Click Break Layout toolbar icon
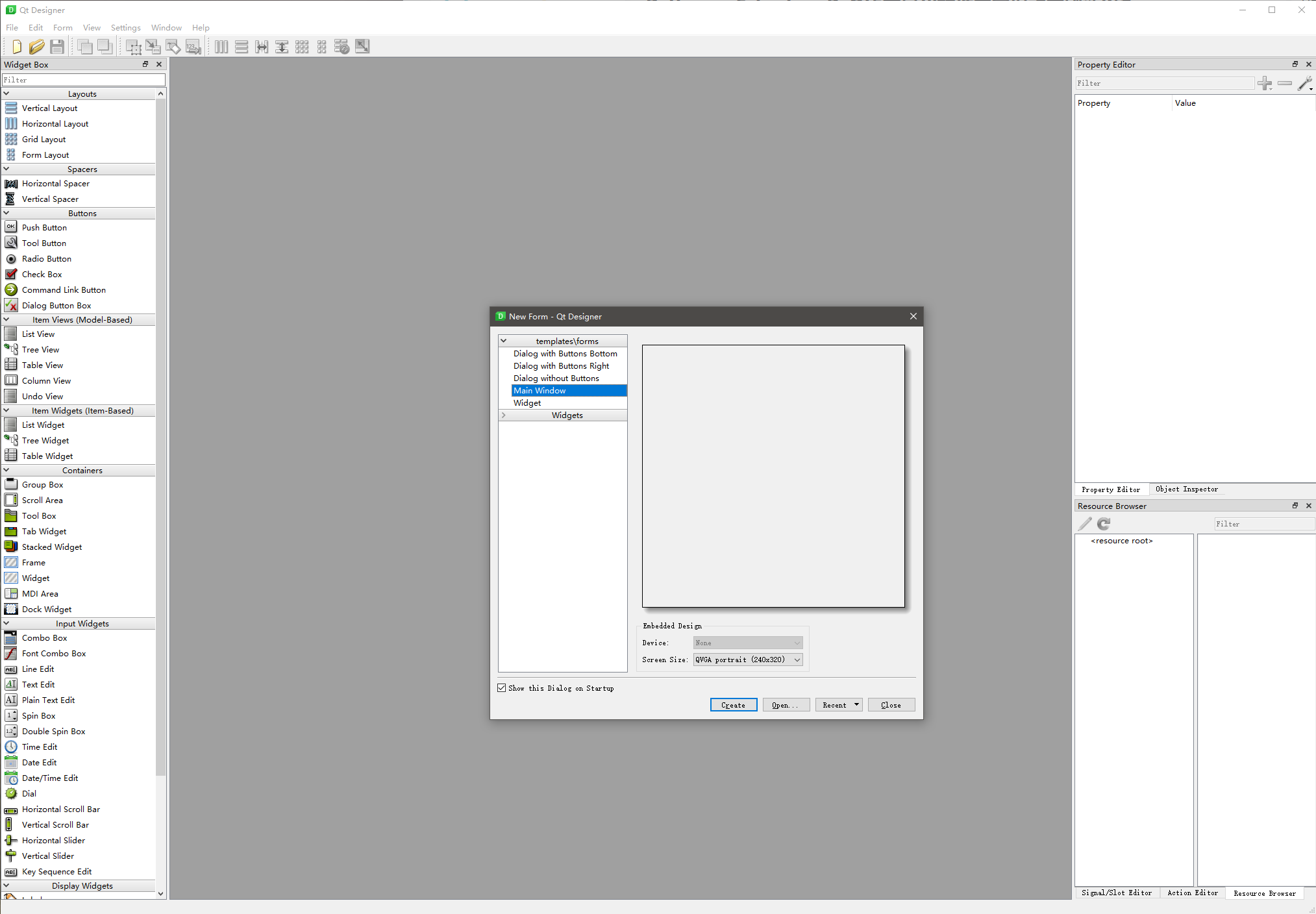The width and height of the screenshot is (1316, 914). [x=342, y=47]
